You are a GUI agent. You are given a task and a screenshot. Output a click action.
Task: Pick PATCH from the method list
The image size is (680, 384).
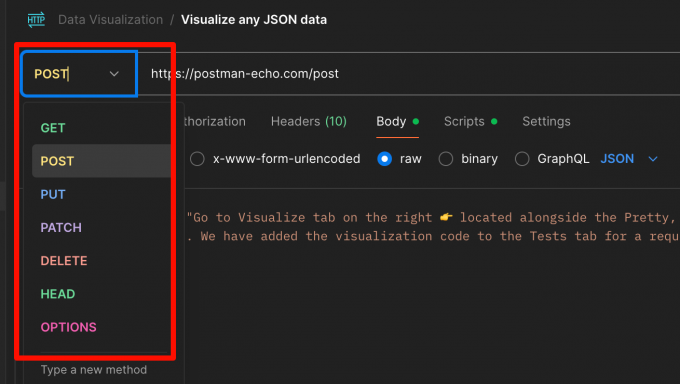61,227
